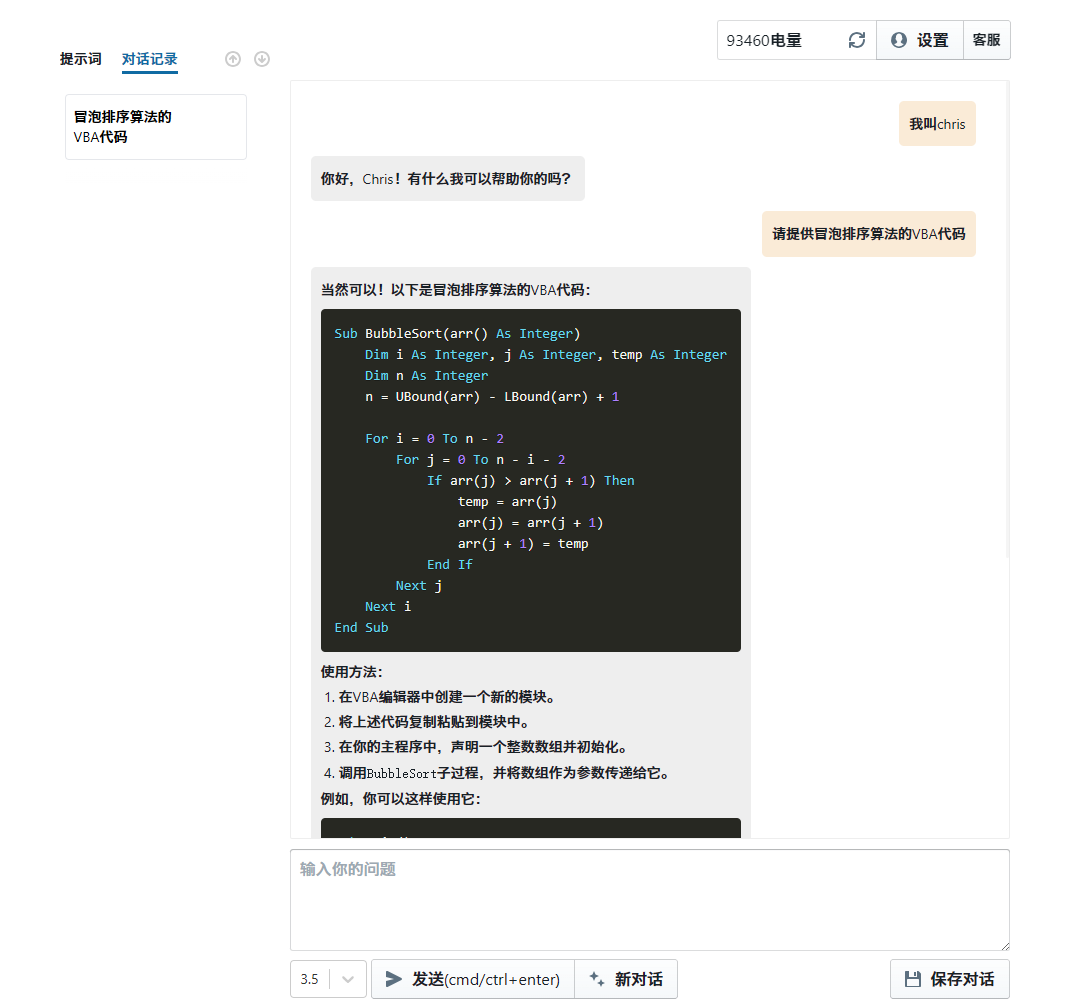Focus the 输入你的问题 text box

(x=649, y=899)
